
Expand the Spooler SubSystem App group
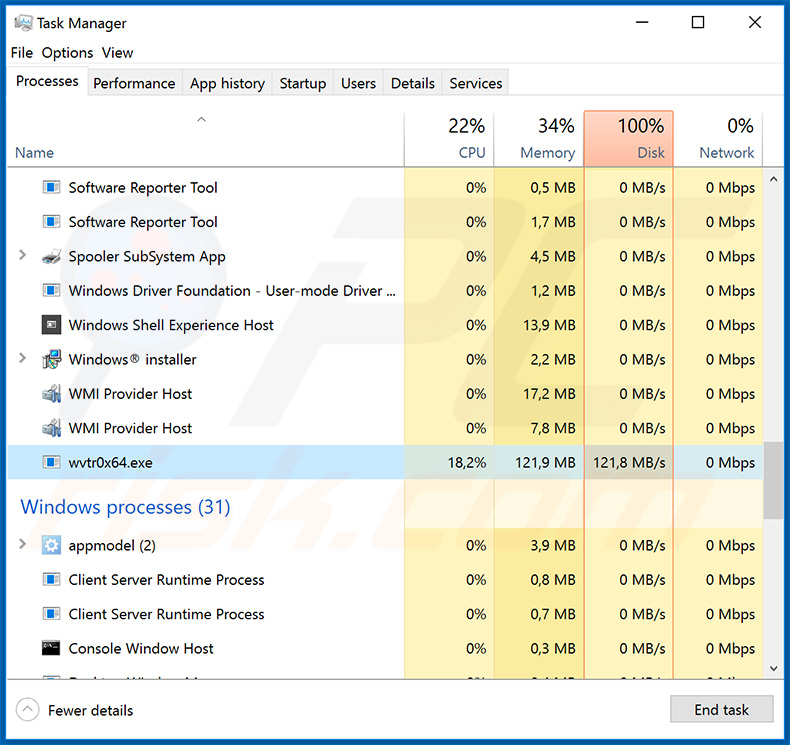pos(22,255)
